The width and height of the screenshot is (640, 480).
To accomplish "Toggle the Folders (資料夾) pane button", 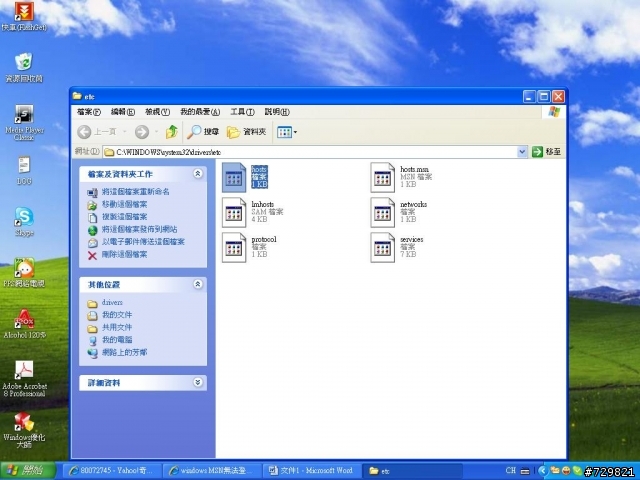I will 246,132.
